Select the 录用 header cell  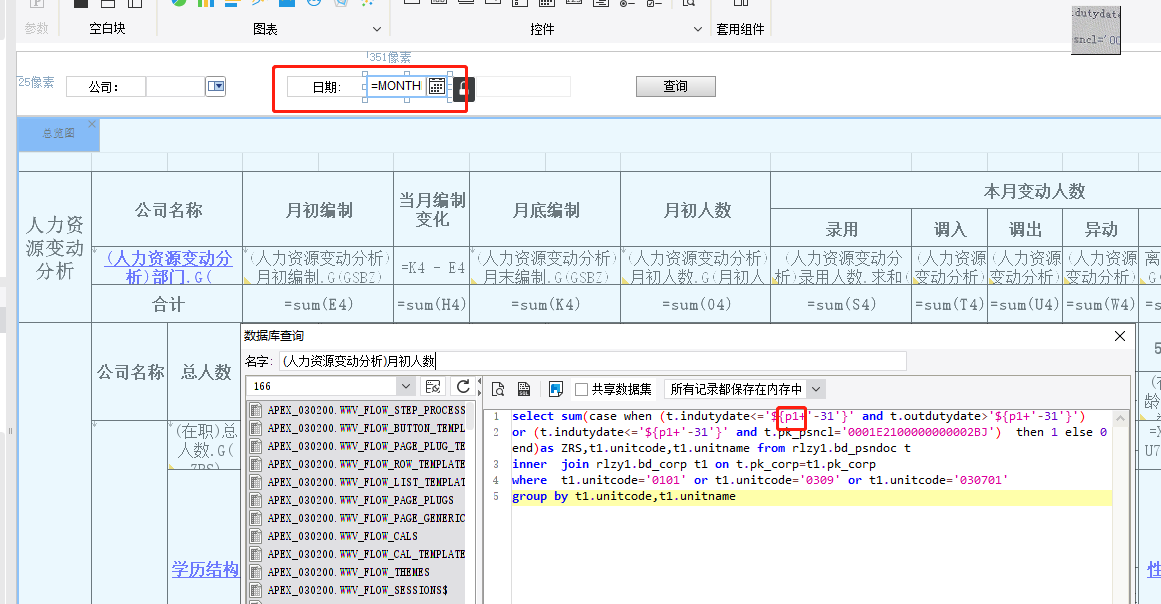(841, 229)
